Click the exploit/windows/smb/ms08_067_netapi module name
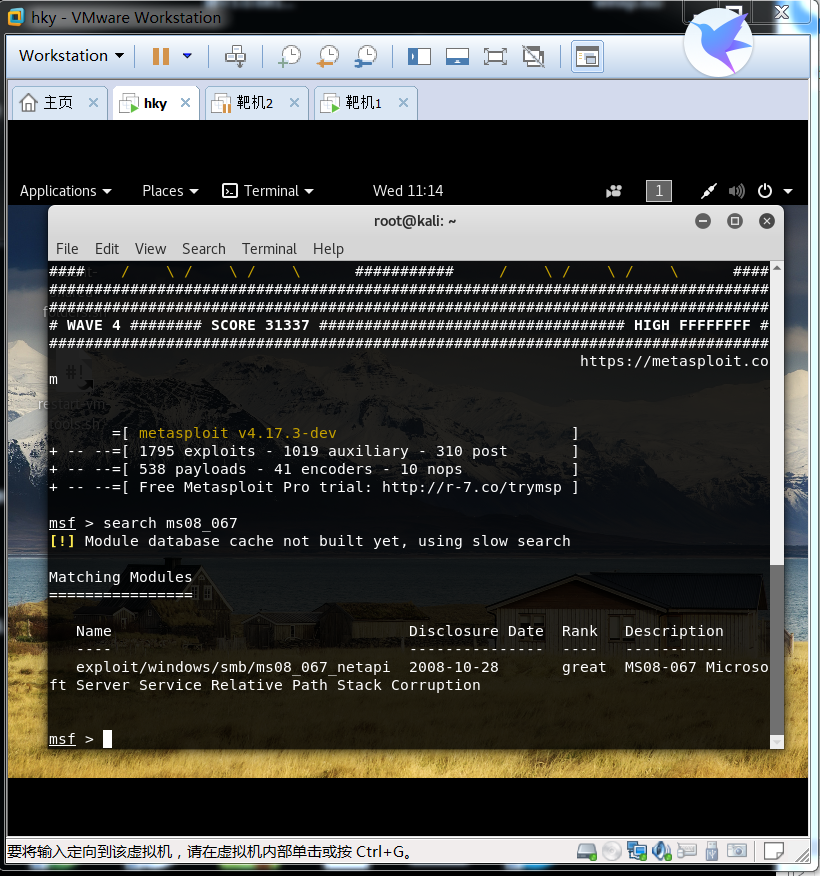Screen dimensions: 820x876 tap(232, 667)
